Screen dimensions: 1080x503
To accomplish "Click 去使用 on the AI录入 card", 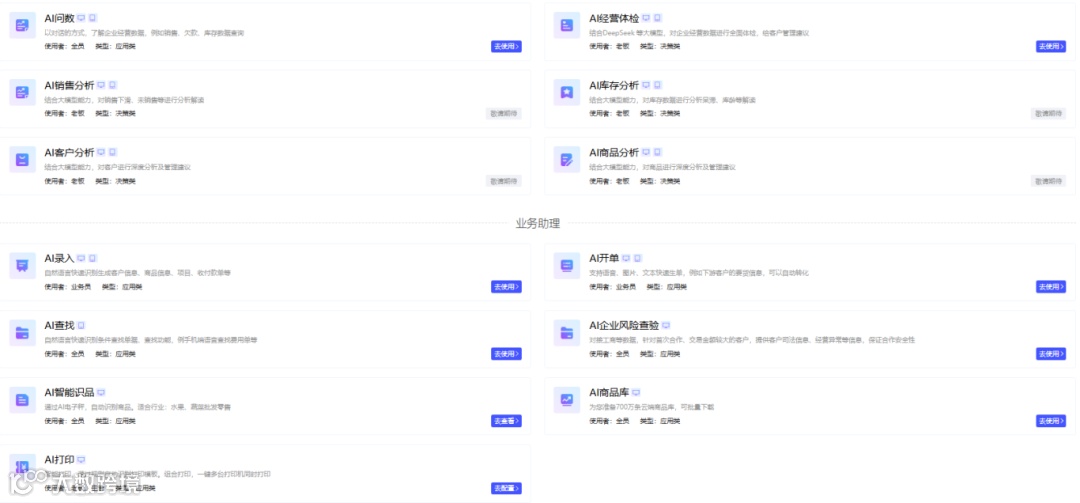I will [506, 287].
